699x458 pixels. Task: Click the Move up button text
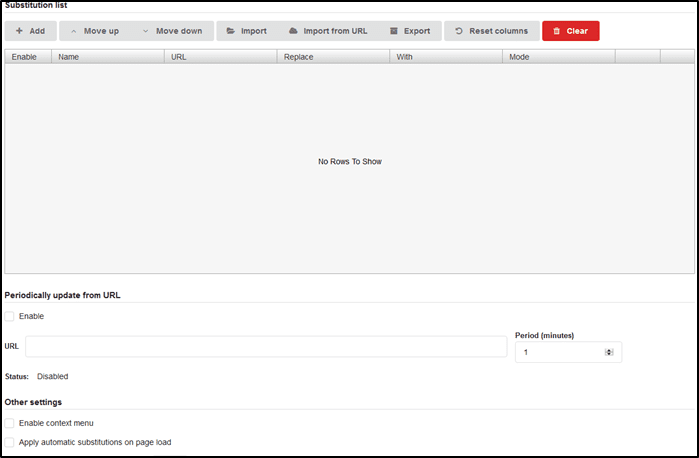click(101, 31)
